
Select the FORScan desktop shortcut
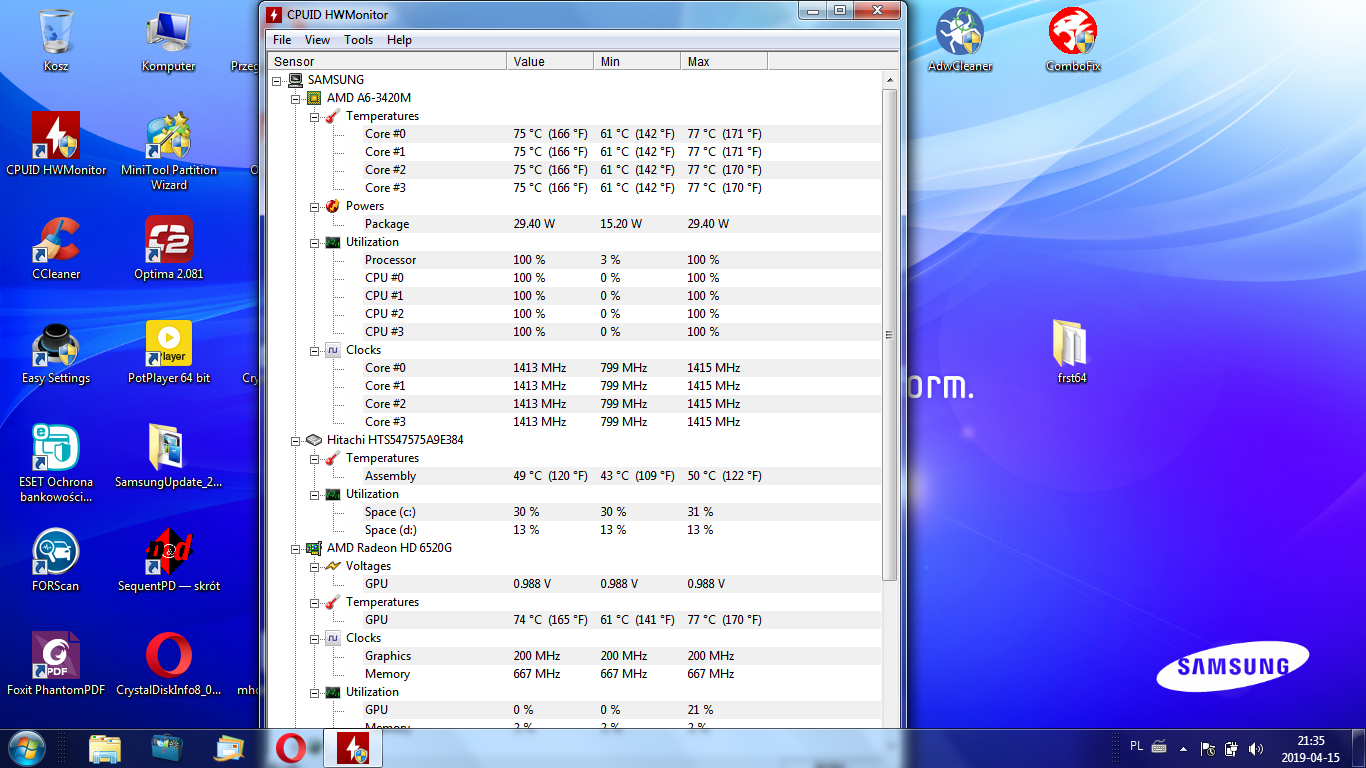click(56, 560)
